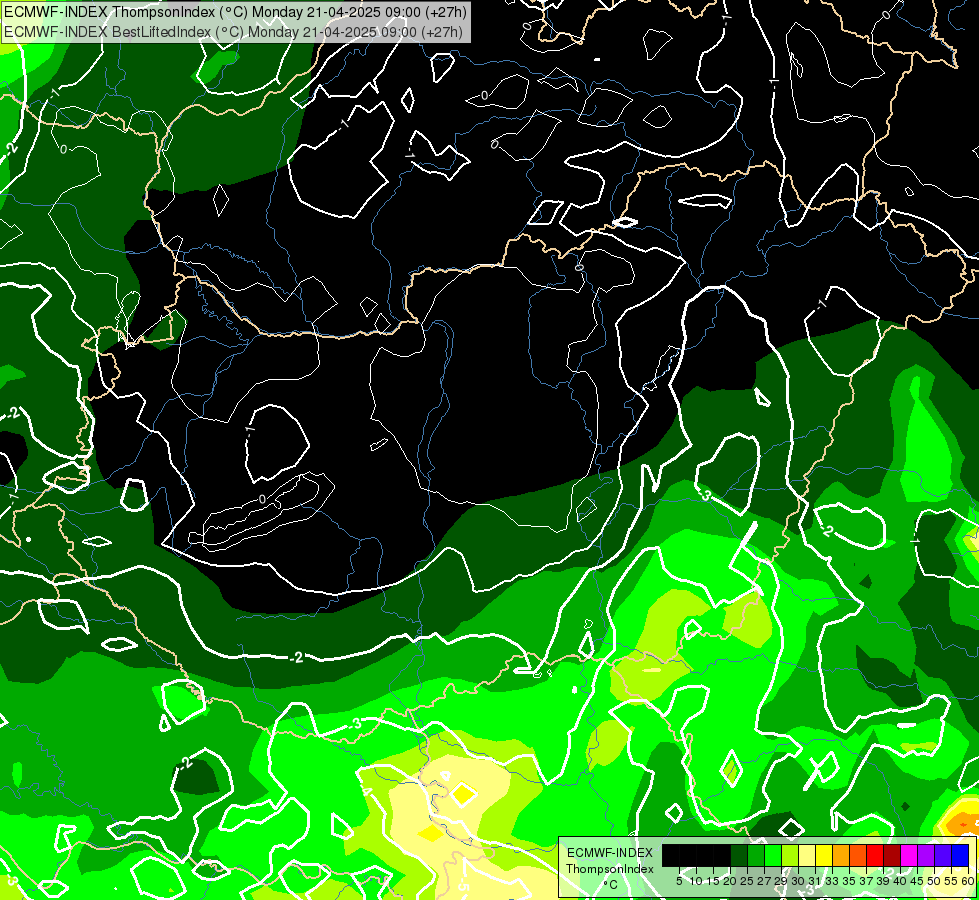Select the medium green 25–27 legend swatch
This screenshot has height=900, width=979.
tap(755, 856)
